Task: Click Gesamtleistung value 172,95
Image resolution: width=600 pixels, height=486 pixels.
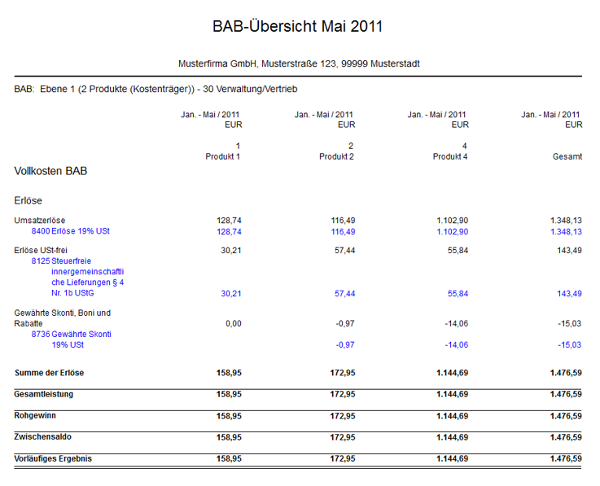Action: [342, 394]
